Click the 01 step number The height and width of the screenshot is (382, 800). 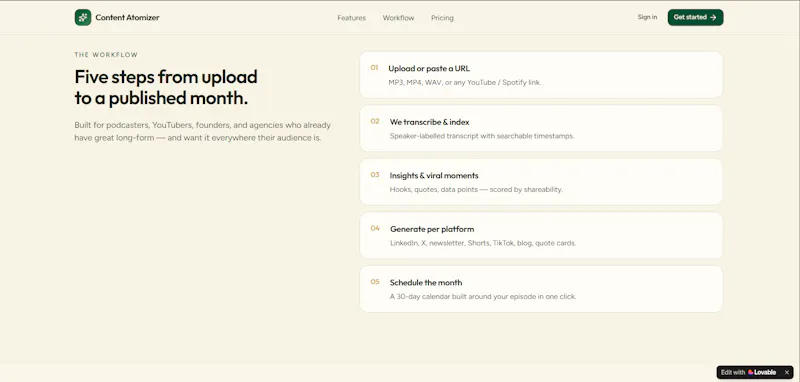[x=374, y=68]
